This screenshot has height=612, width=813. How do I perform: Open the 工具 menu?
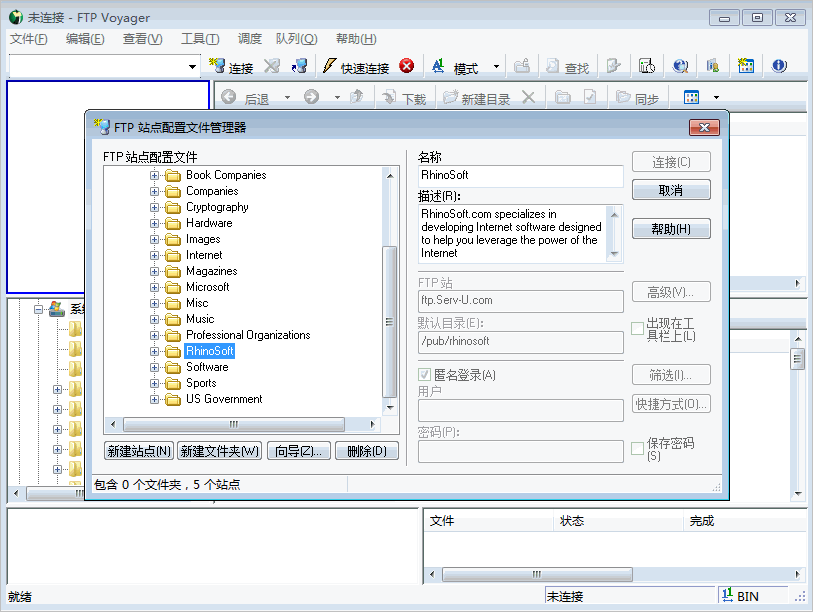(x=200, y=39)
